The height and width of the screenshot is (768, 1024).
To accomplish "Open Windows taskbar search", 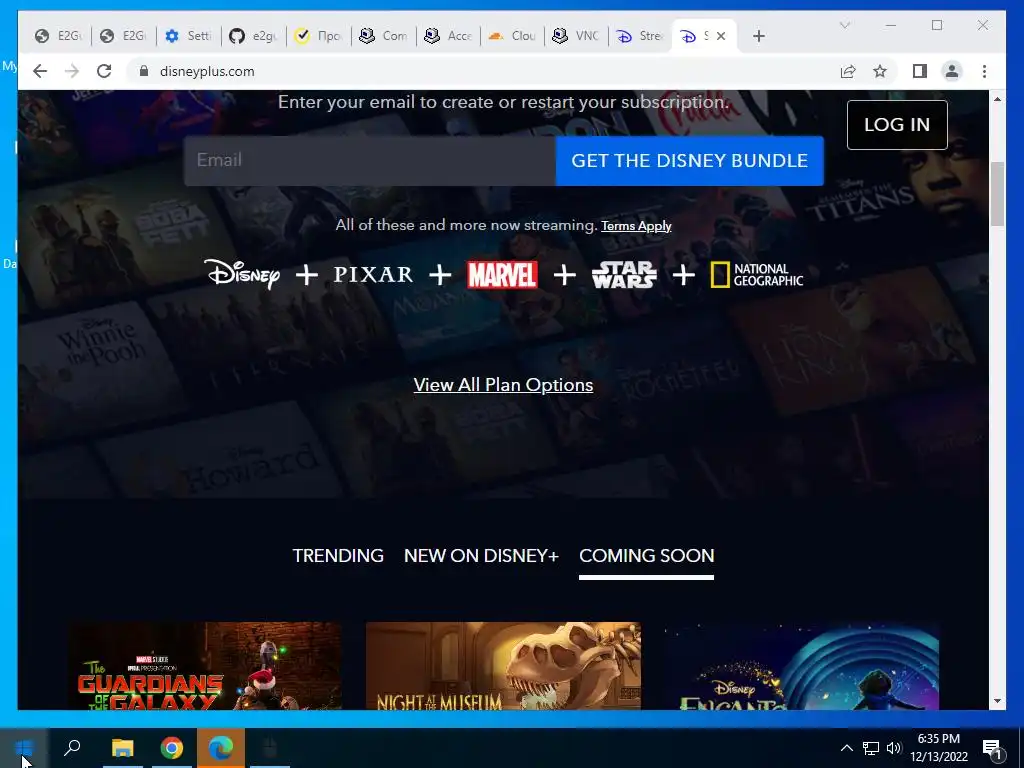I will click(72, 748).
